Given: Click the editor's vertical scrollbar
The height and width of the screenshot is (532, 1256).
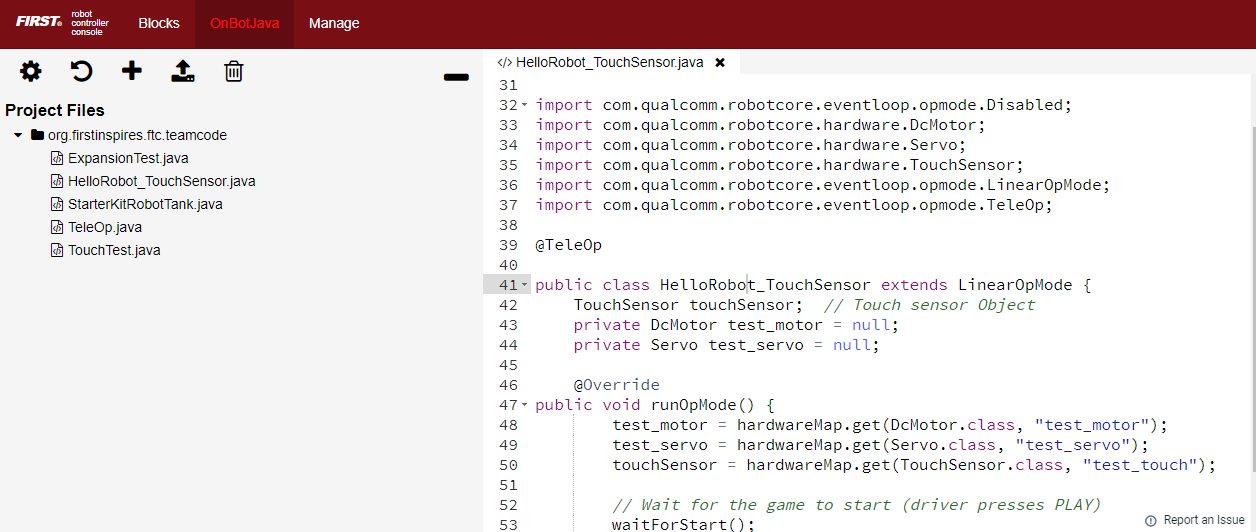Looking at the screenshot, I should point(1250,300).
